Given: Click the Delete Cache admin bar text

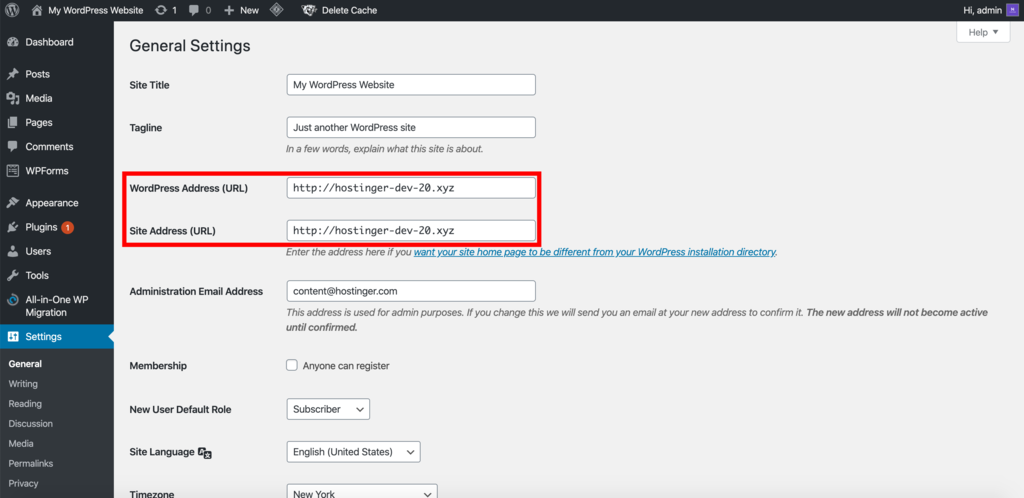Looking at the screenshot, I should [349, 10].
